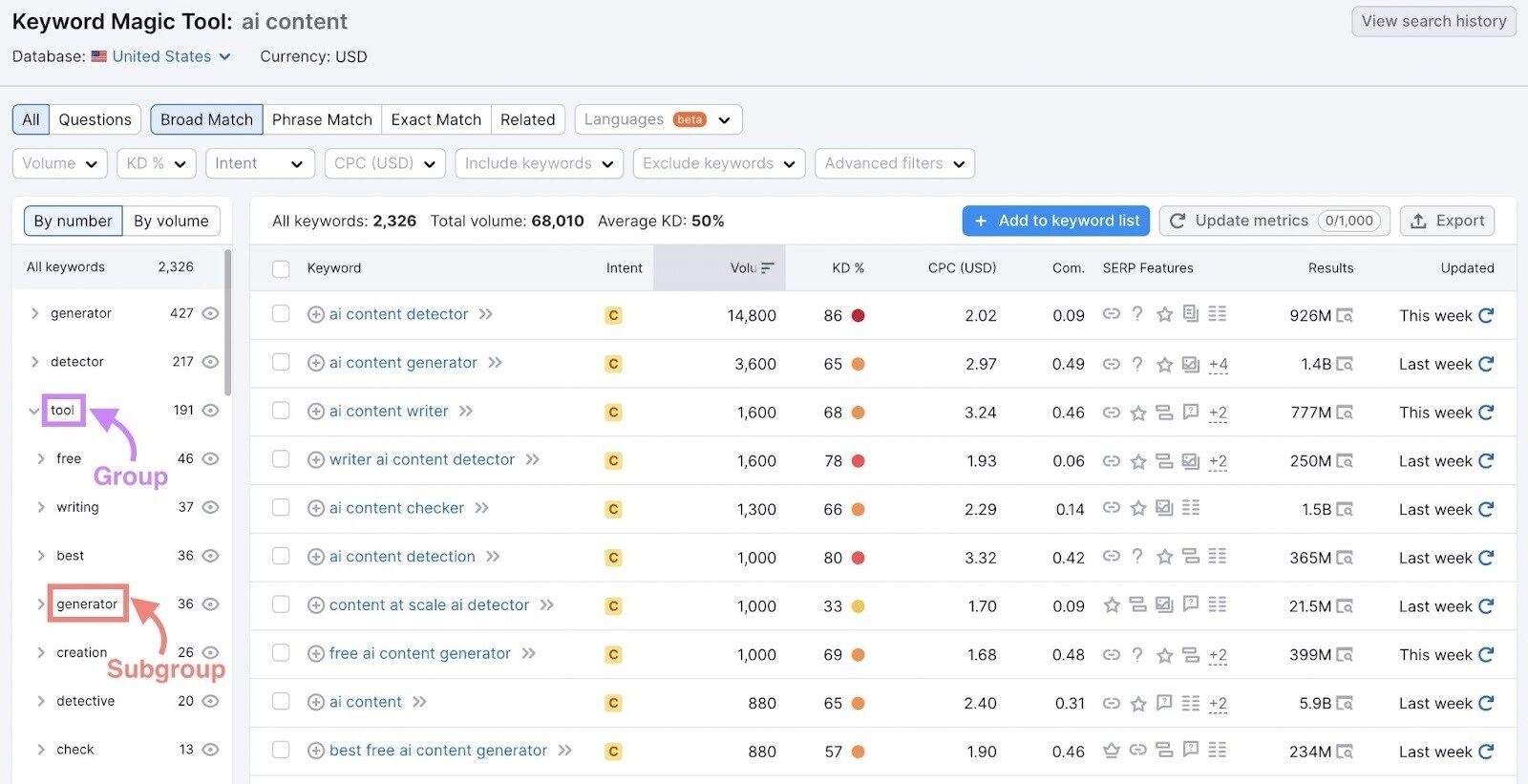Click Volume column sort icon
The image size is (1528, 784).
767,268
